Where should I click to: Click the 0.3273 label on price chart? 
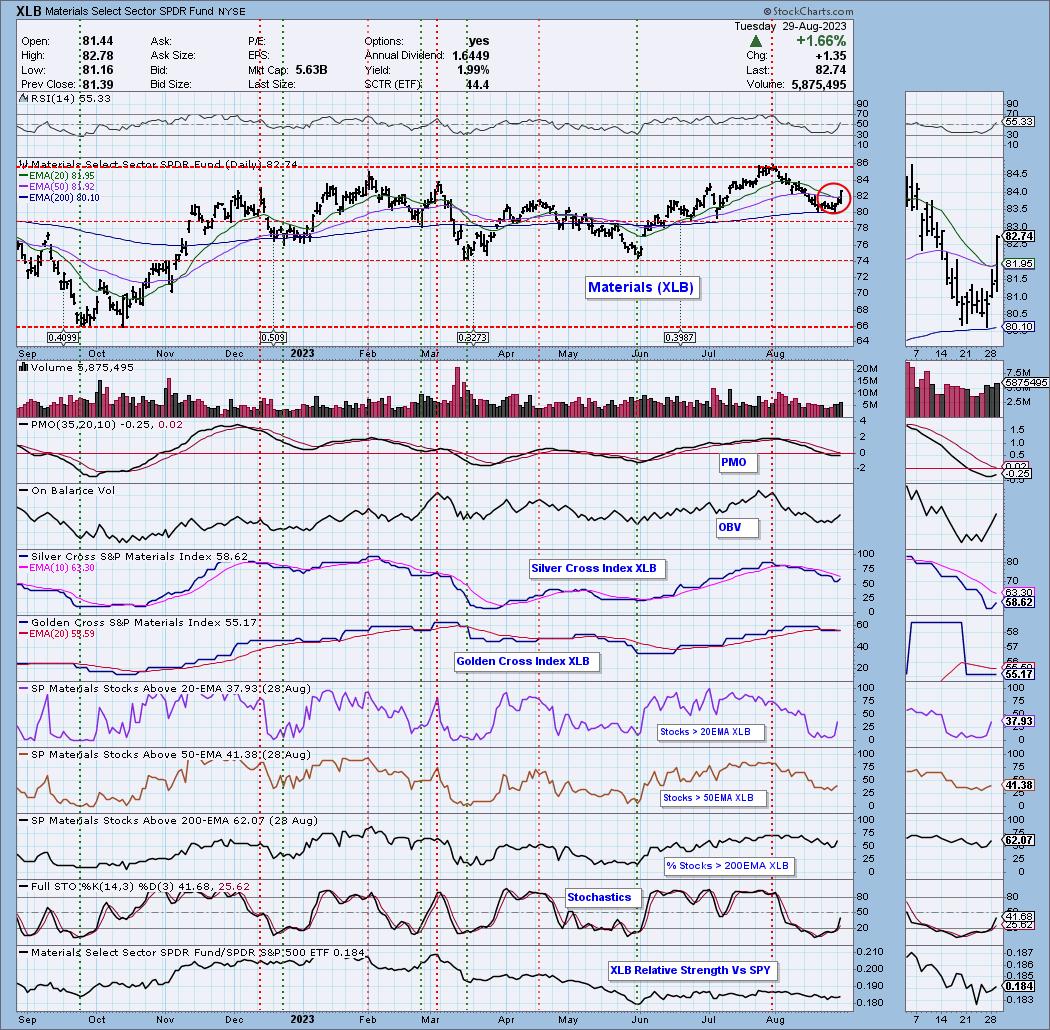pyautogui.click(x=473, y=338)
